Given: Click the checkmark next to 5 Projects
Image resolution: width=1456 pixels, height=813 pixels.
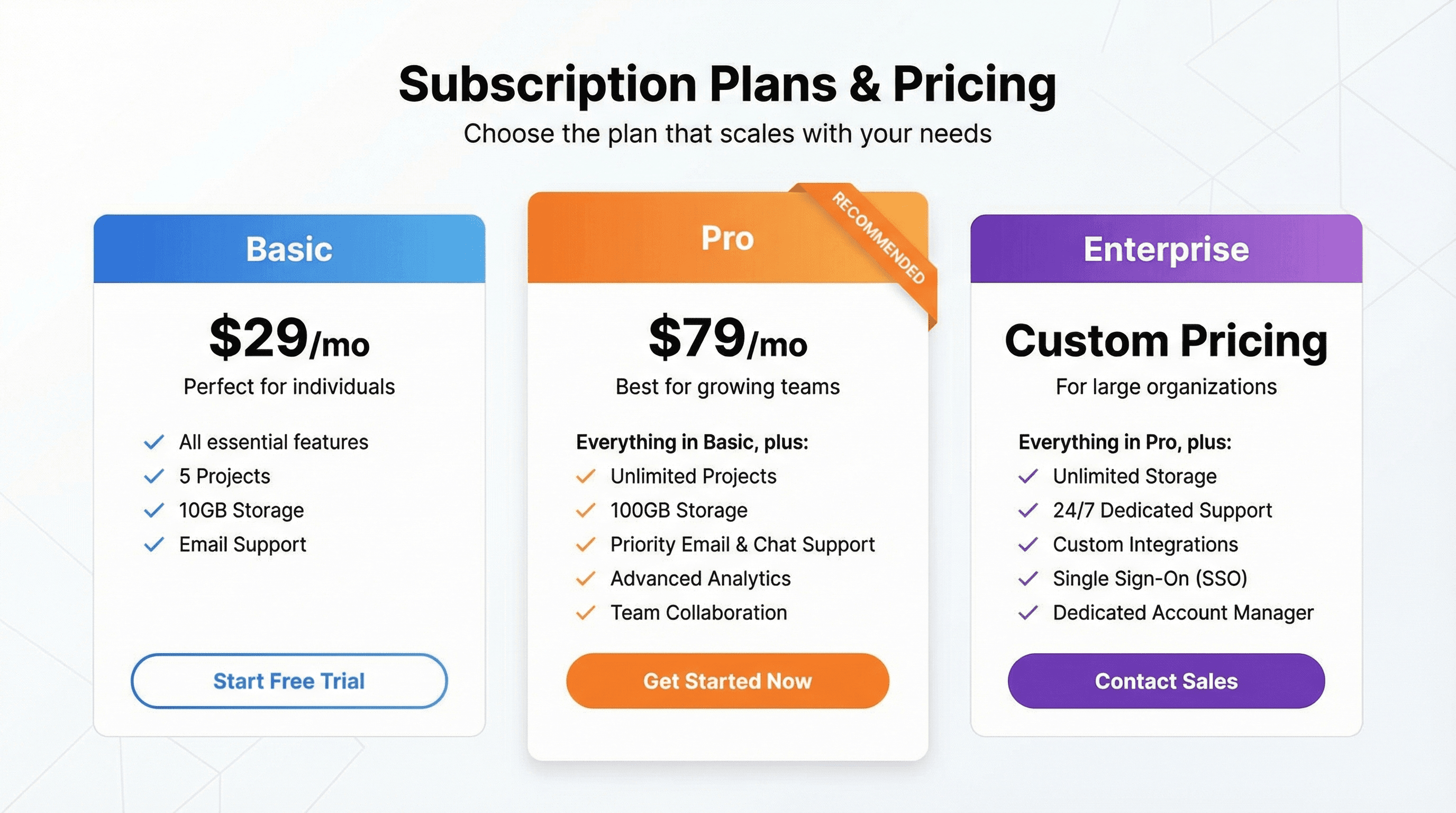Looking at the screenshot, I should click(154, 476).
